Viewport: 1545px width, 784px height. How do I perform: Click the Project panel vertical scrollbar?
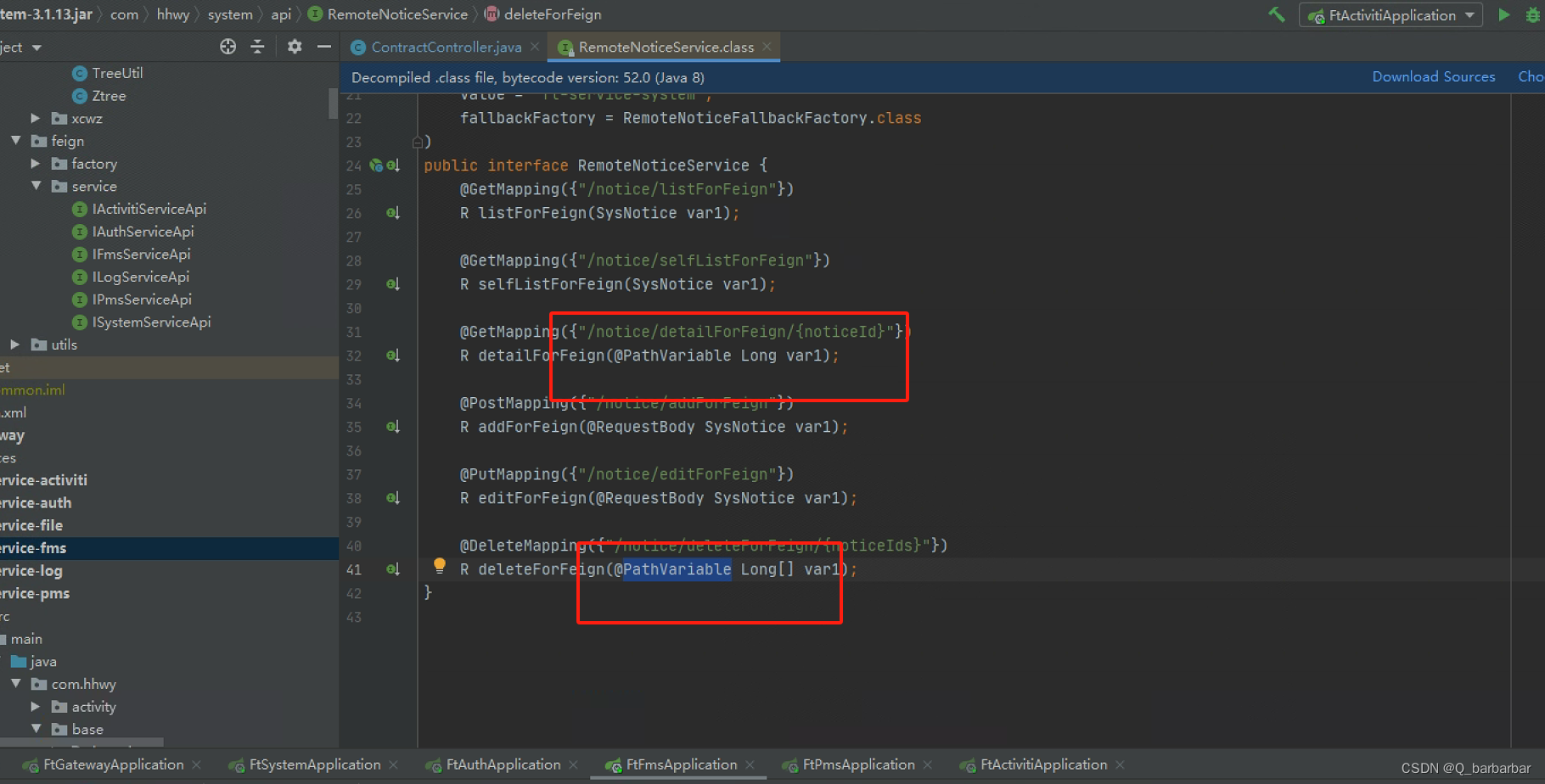333,104
